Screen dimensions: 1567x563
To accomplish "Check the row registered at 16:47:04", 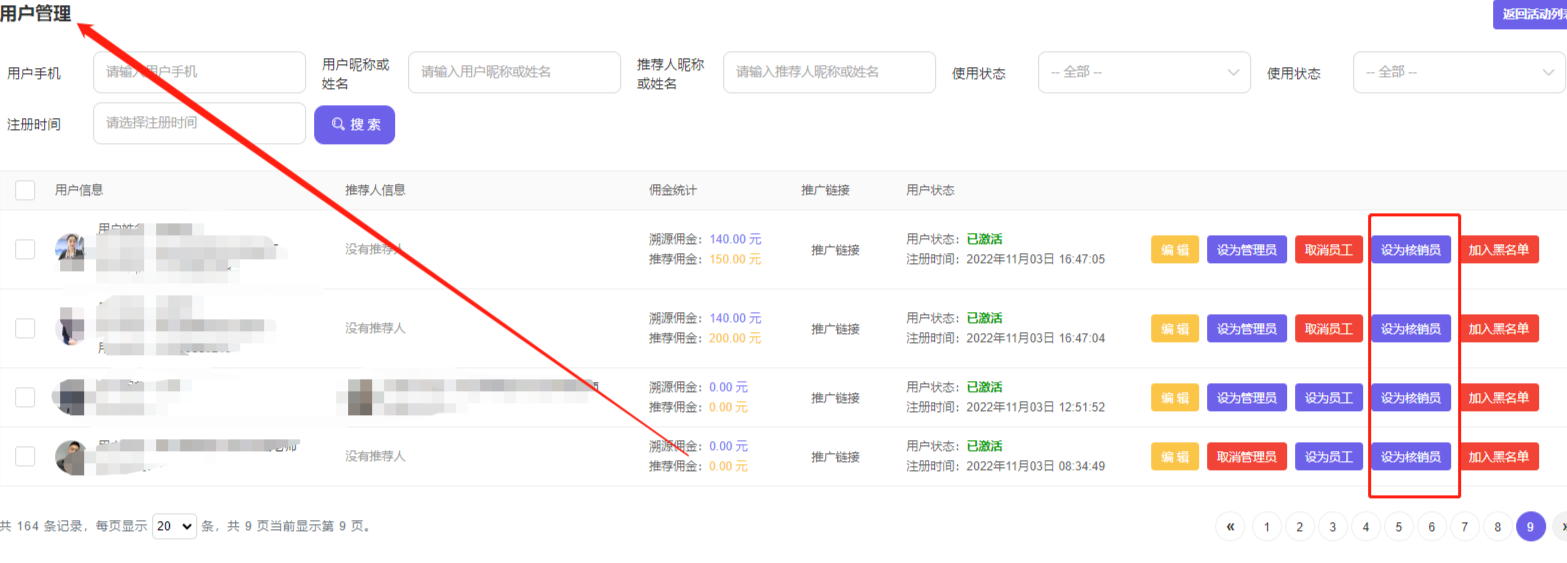I will pos(25,328).
